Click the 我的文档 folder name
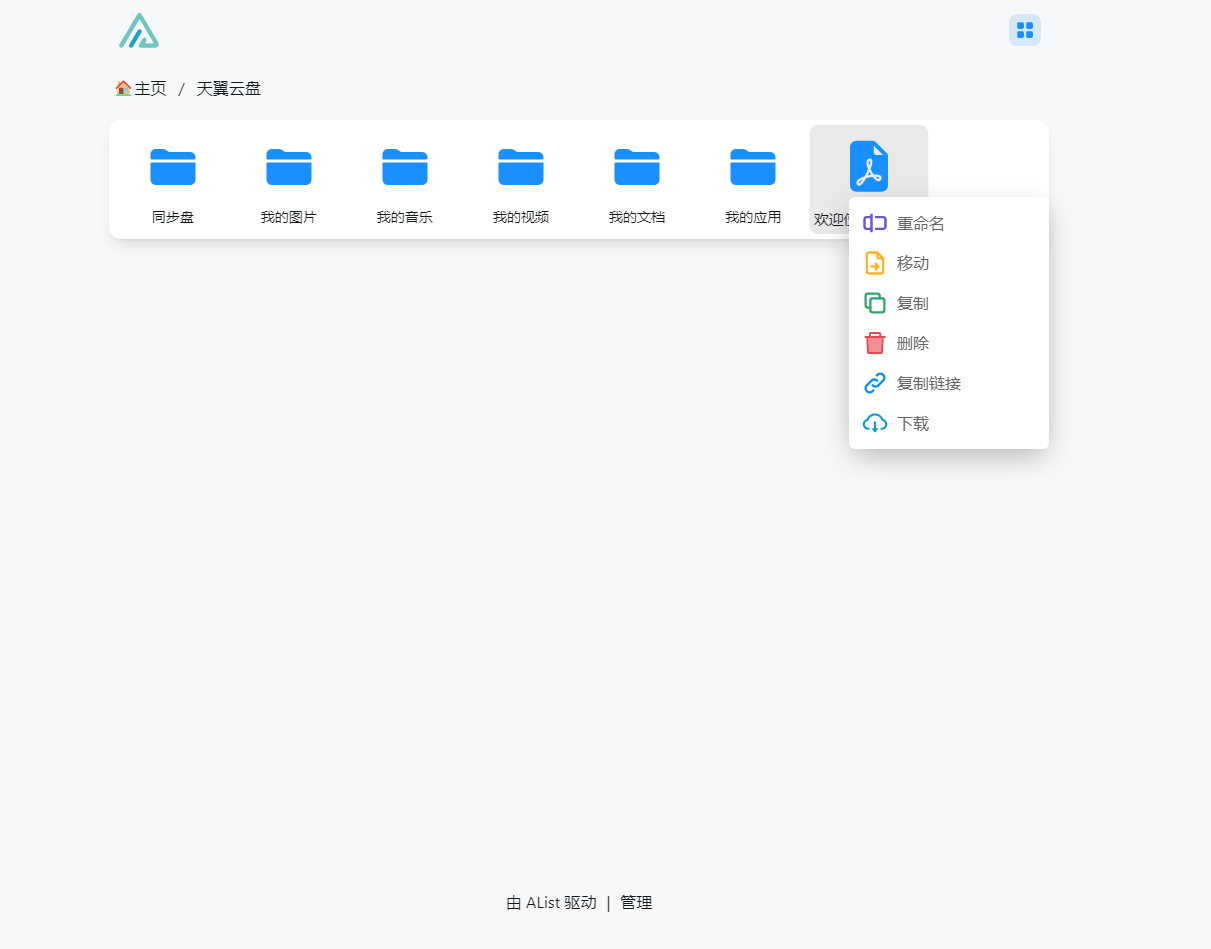This screenshot has height=949, width=1211. 637,217
